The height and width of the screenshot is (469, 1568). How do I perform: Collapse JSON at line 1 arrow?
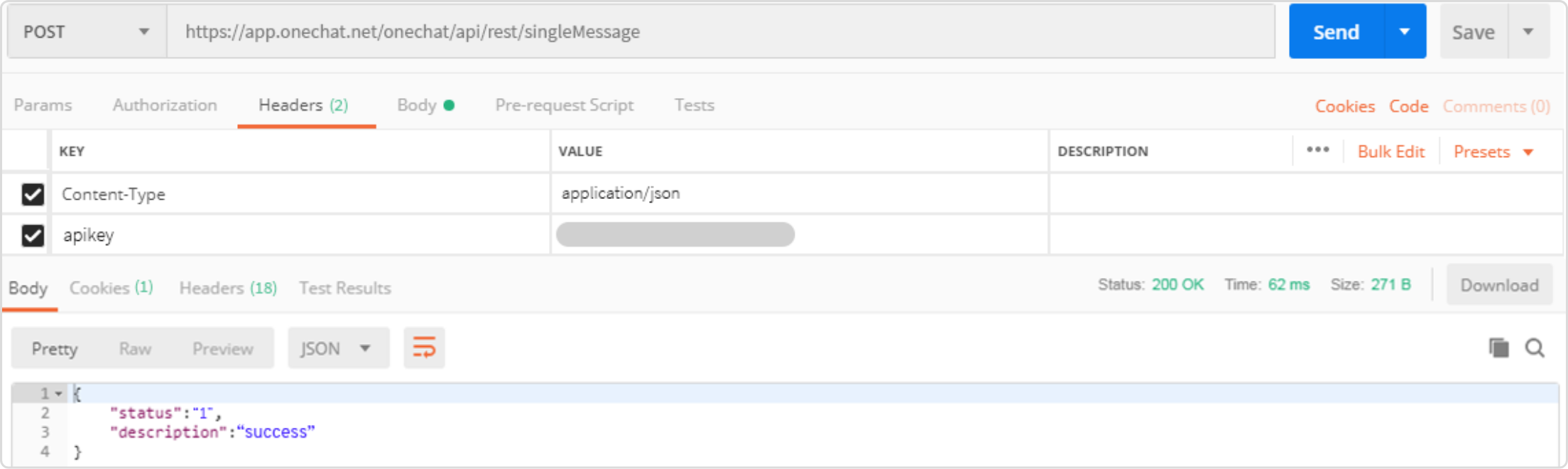[x=59, y=393]
